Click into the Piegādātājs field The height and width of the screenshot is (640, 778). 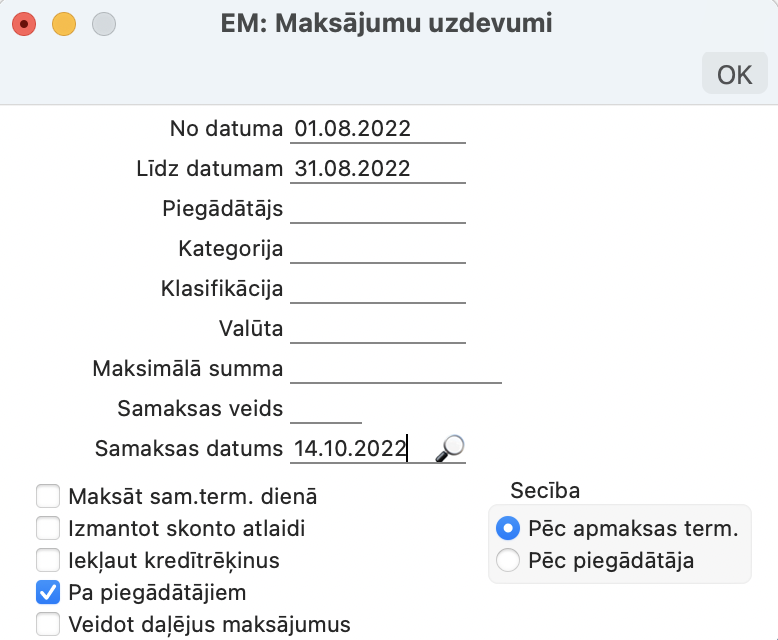pyautogui.click(x=378, y=209)
